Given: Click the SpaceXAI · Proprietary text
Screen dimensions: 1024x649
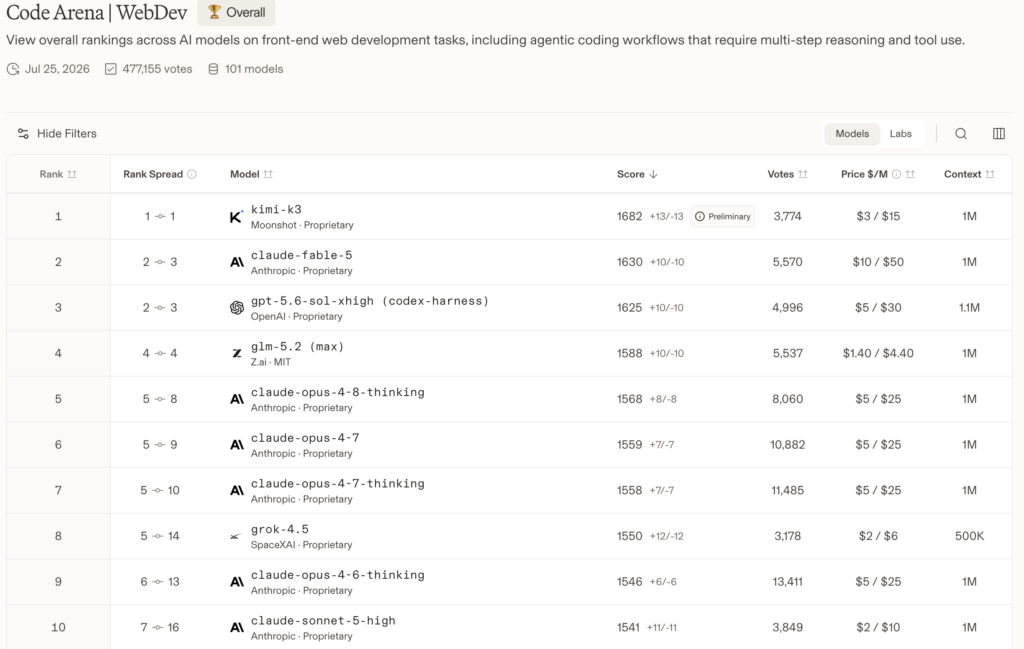Looking at the screenshot, I should [x=301, y=545].
